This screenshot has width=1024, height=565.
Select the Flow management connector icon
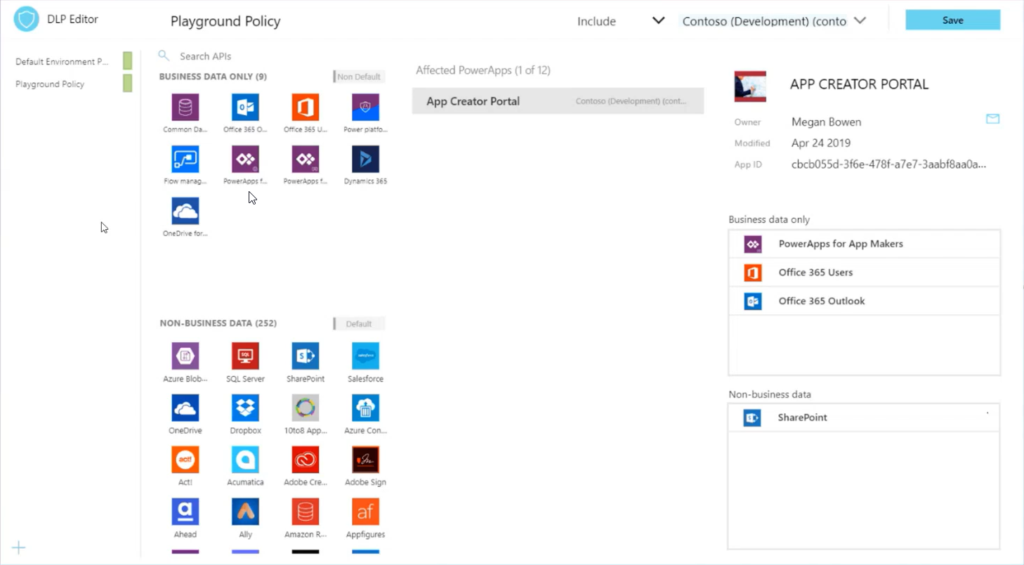[185, 159]
